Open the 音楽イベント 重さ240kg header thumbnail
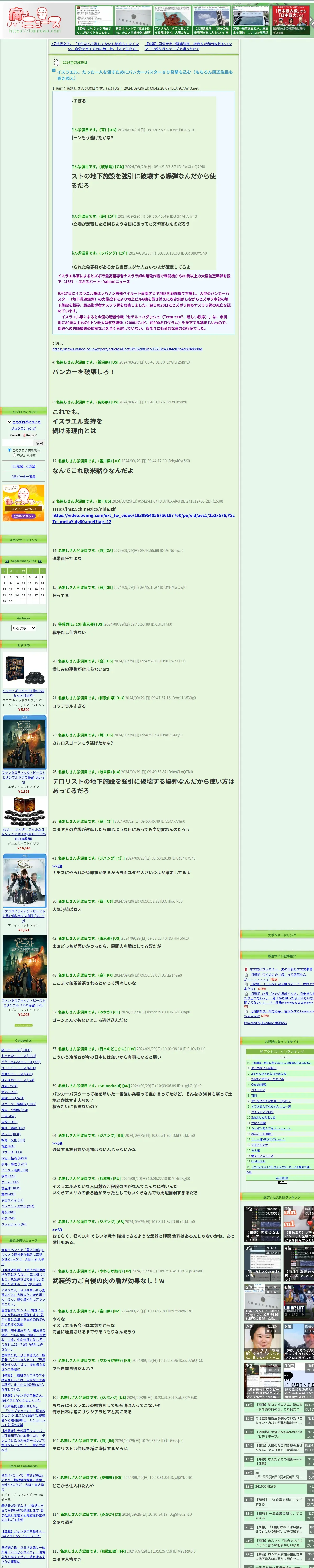Viewport: 314px width, 1568px height. tap(133, 20)
